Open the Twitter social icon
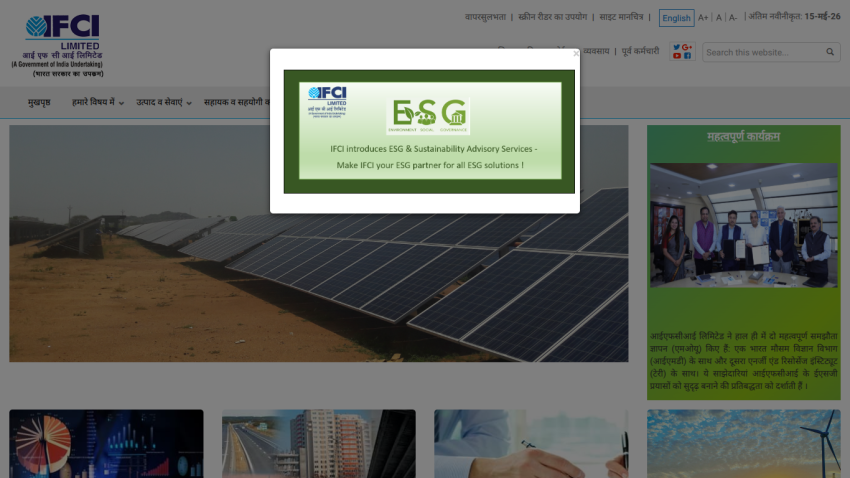The height and width of the screenshot is (478, 850). pos(677,47)
